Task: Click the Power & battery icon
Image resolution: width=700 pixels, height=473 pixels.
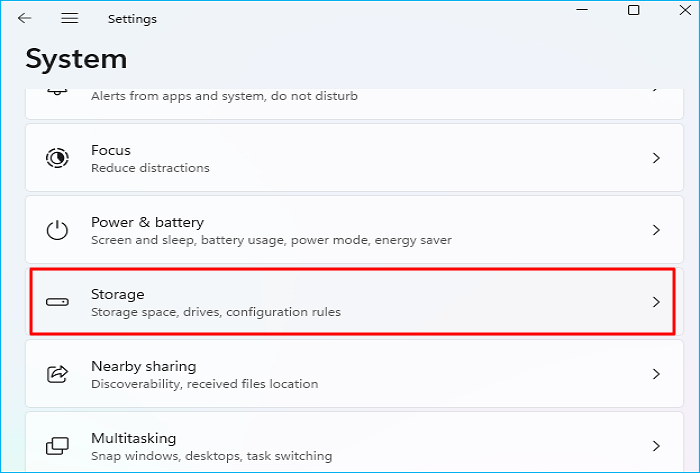Action: [x=58, y=230]
